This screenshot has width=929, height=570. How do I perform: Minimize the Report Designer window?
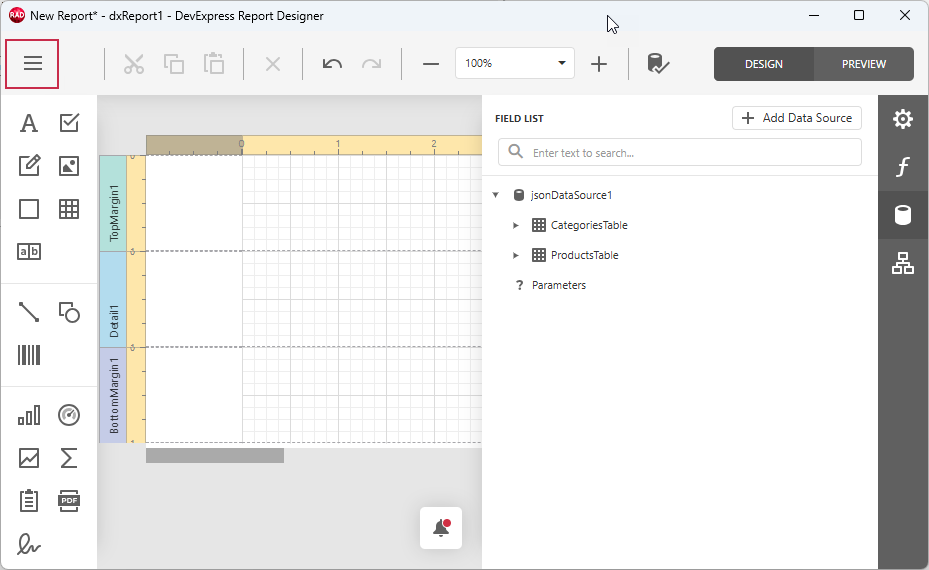814,15
